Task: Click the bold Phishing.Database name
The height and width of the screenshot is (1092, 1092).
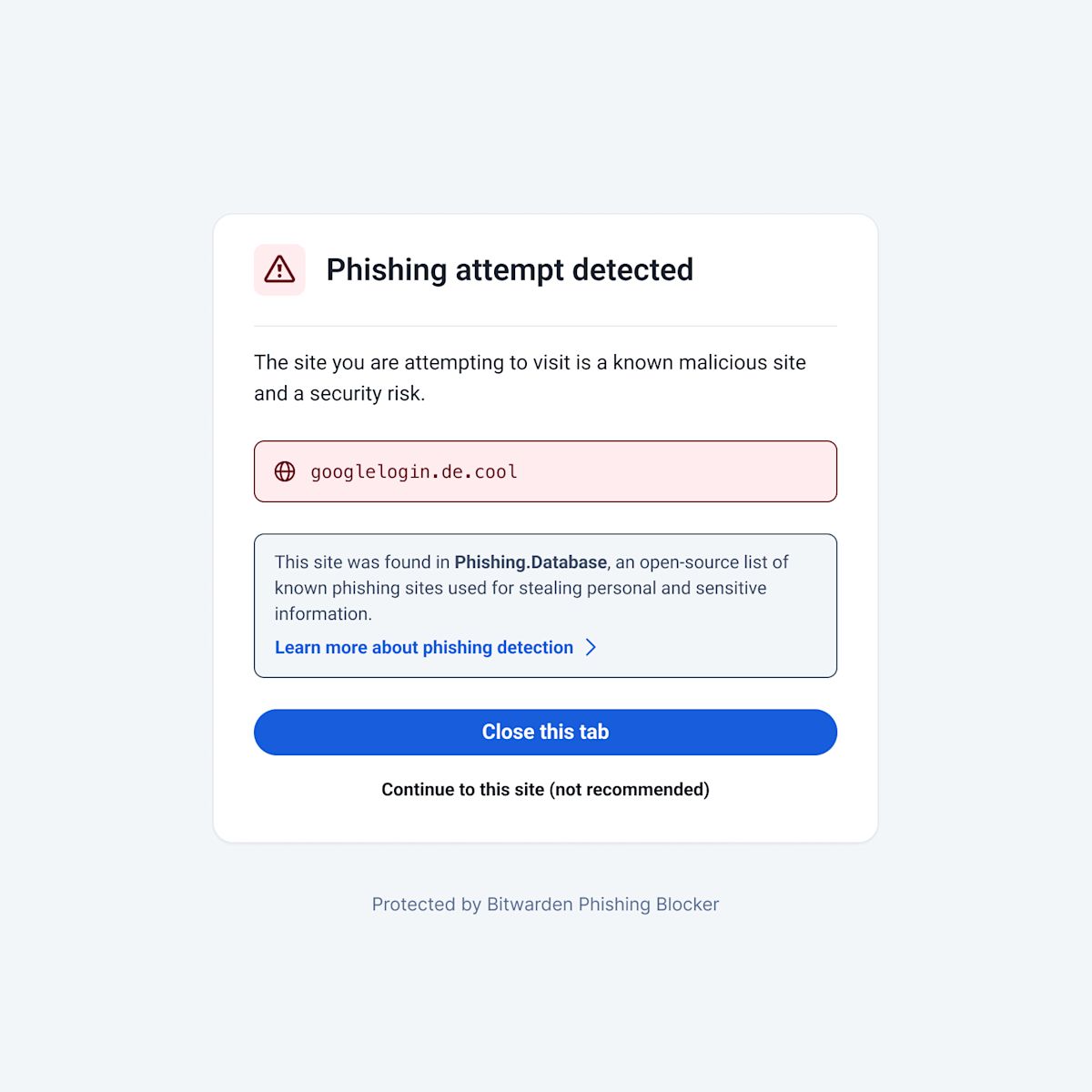Action: pyautogui.click(x=531, y=562)
